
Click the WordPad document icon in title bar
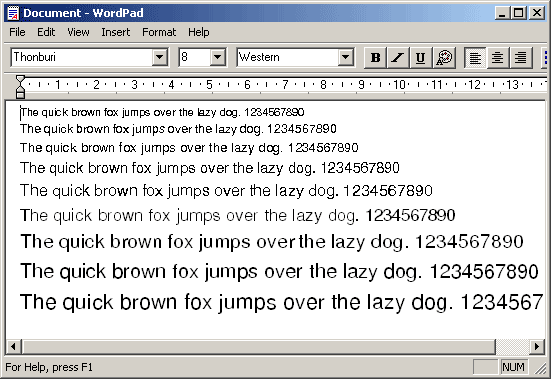point(13,13)
